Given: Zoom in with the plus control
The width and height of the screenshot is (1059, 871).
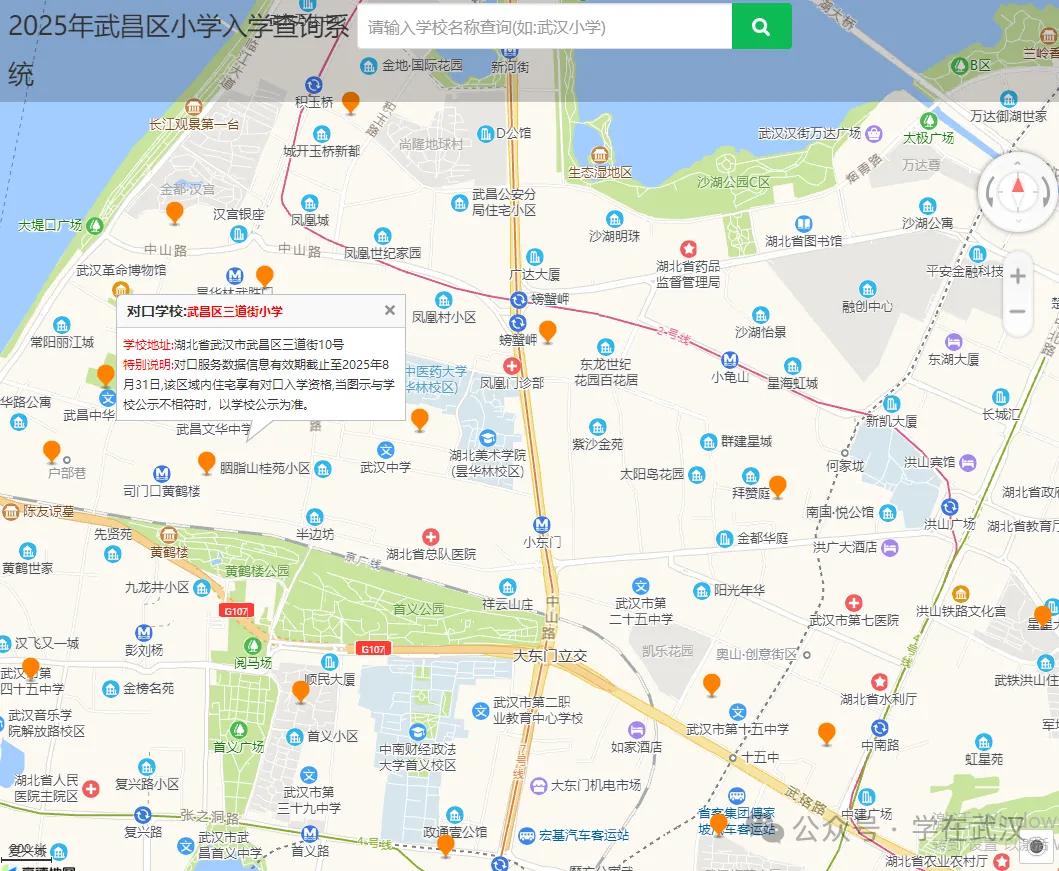Looking at the screenshot, I should click(x=1018, y=276).
